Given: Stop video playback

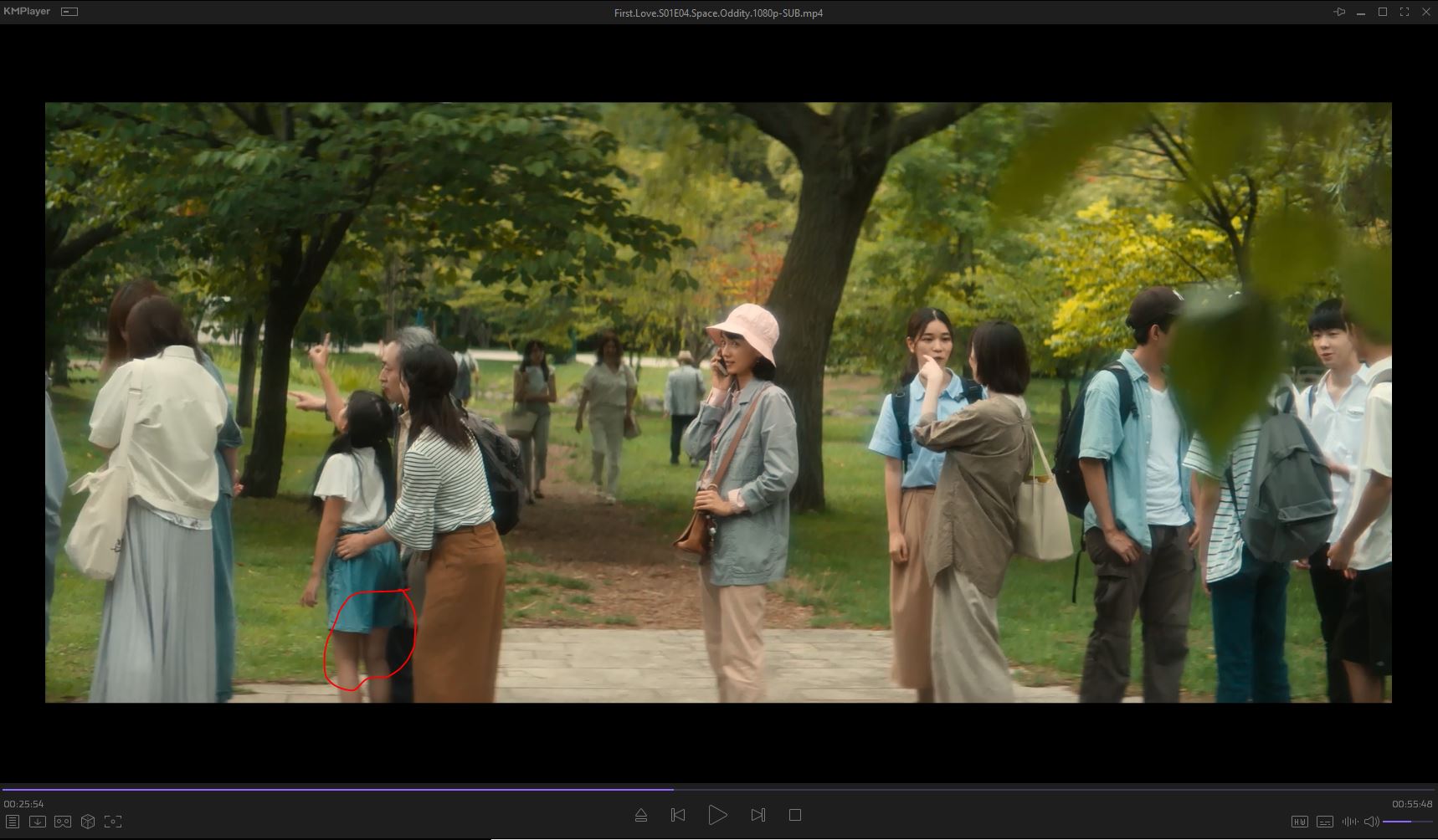Looking at the screenshot, I should 795,815.
